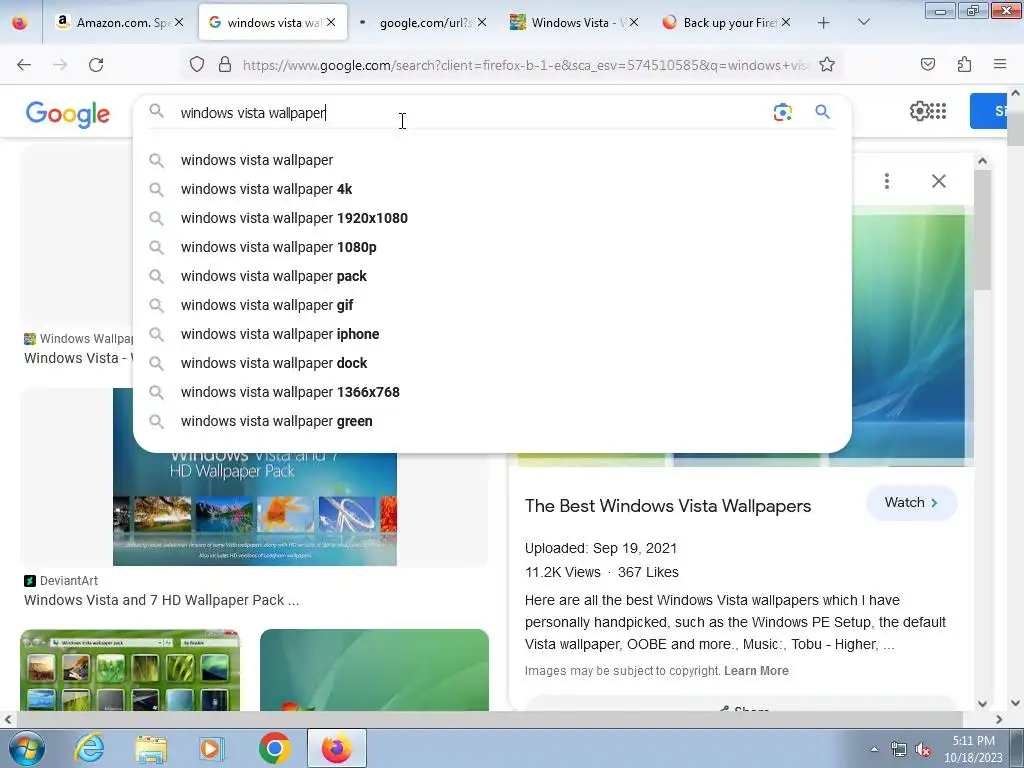This screenshot has width=1024, height=768.
Task: Open the tracking protection shield icon
Action: tap(197, 65)
